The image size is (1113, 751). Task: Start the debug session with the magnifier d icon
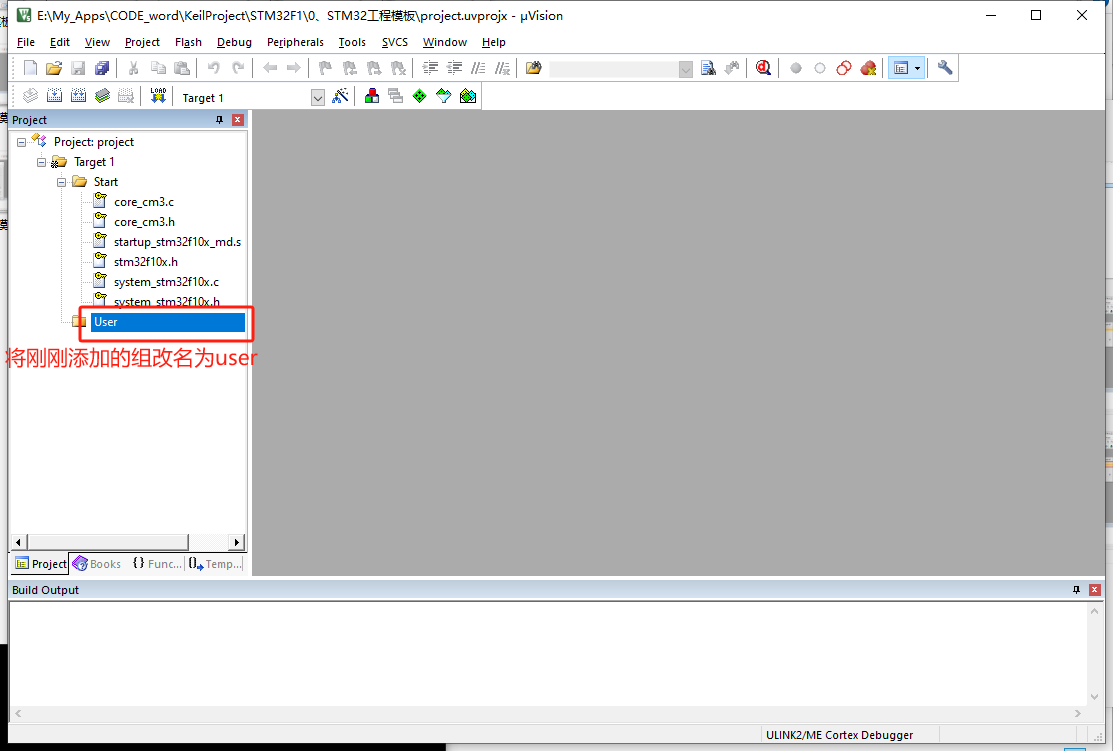click(763, 68)
